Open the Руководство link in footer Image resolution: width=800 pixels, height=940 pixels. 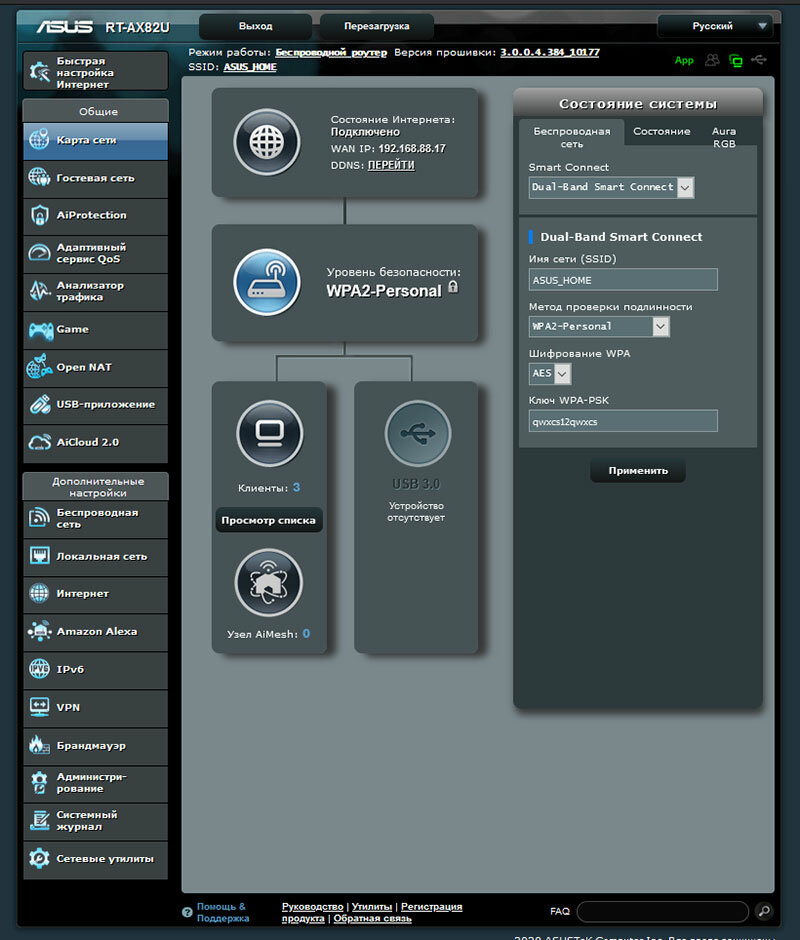tap(312, 907)
